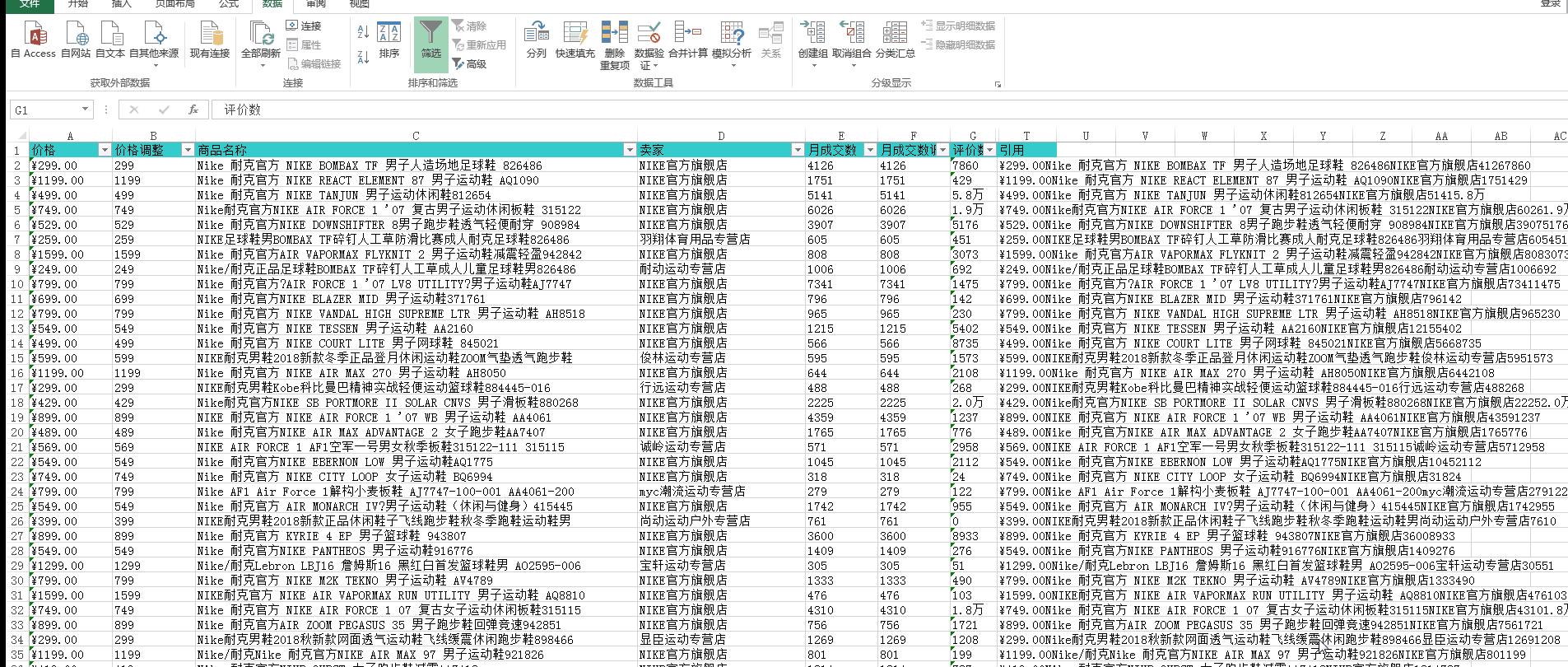Open filter dropdown for column F header
The image size is (1568, 667).
[x=942, y=150]
